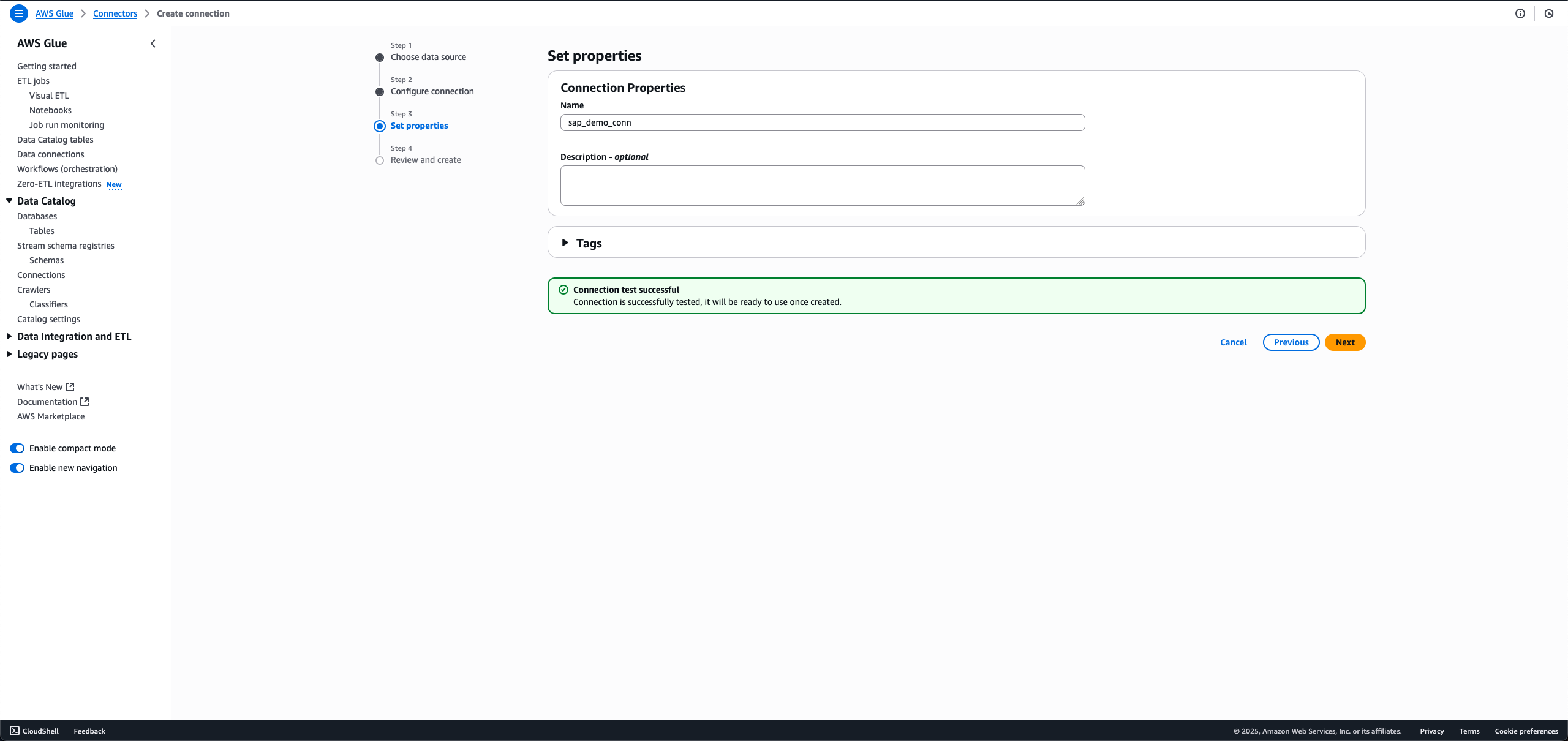Viewport: 1568px width, 741px height.
Task: Click the connection Name input field
Action: [822, 122]
